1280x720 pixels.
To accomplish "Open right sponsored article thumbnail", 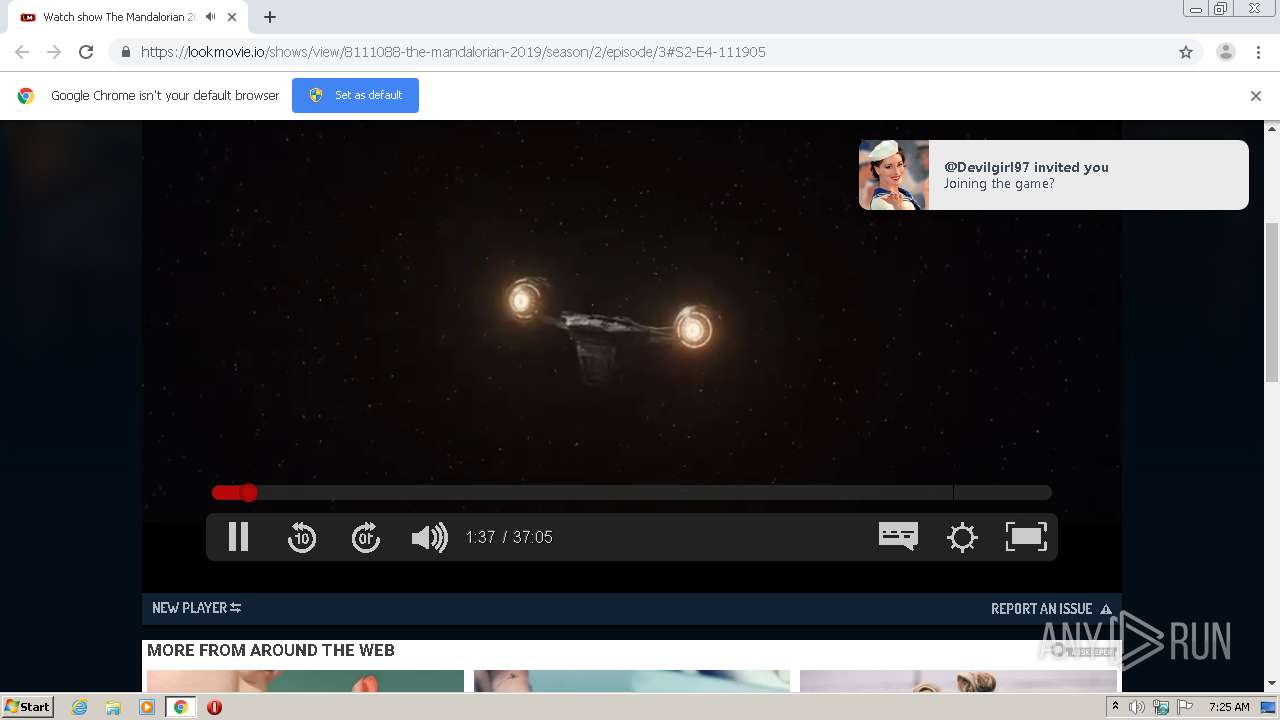I will (958, 681).
